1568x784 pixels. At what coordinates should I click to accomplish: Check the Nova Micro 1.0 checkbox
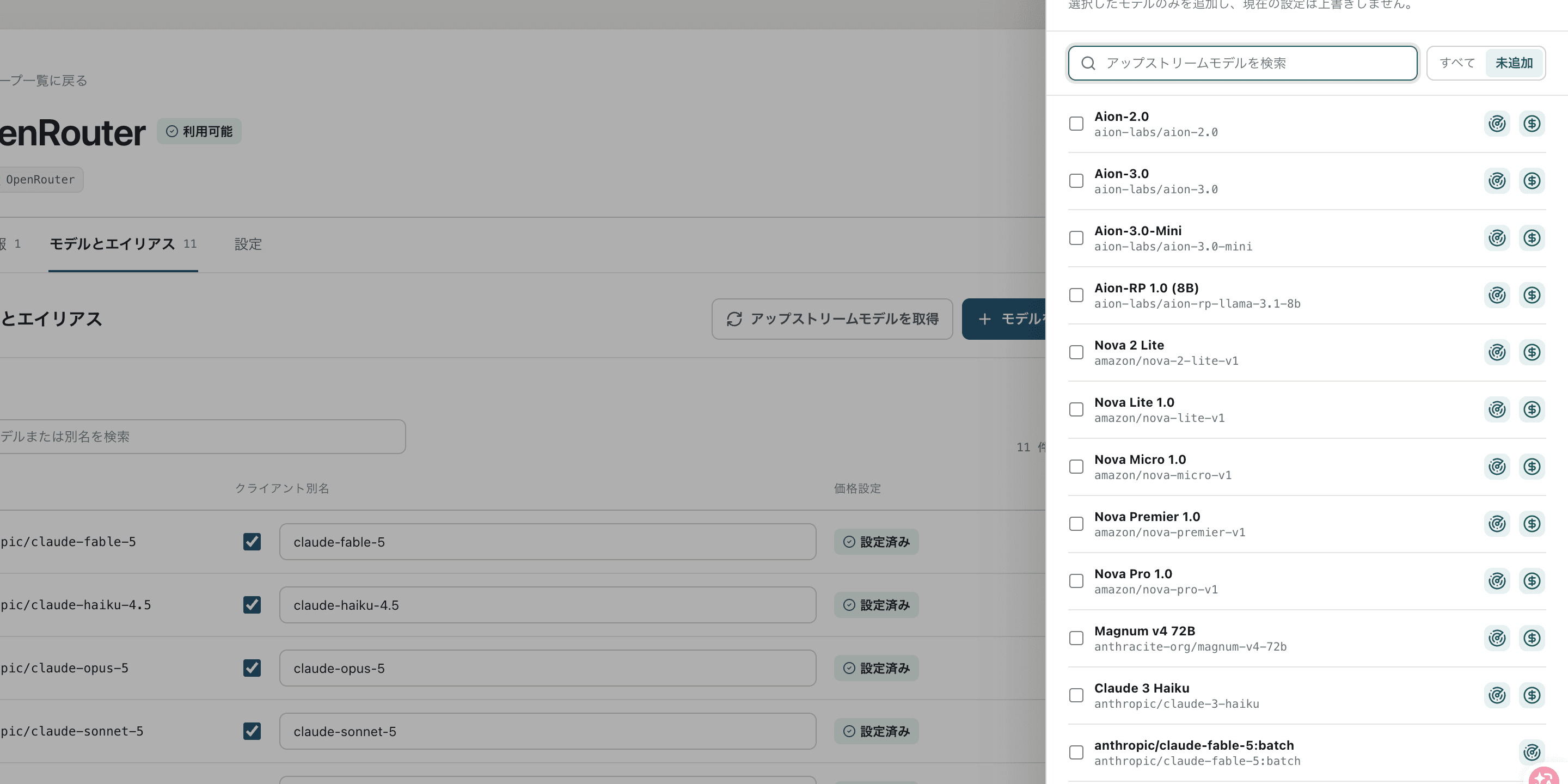[x=1076, y=467]
